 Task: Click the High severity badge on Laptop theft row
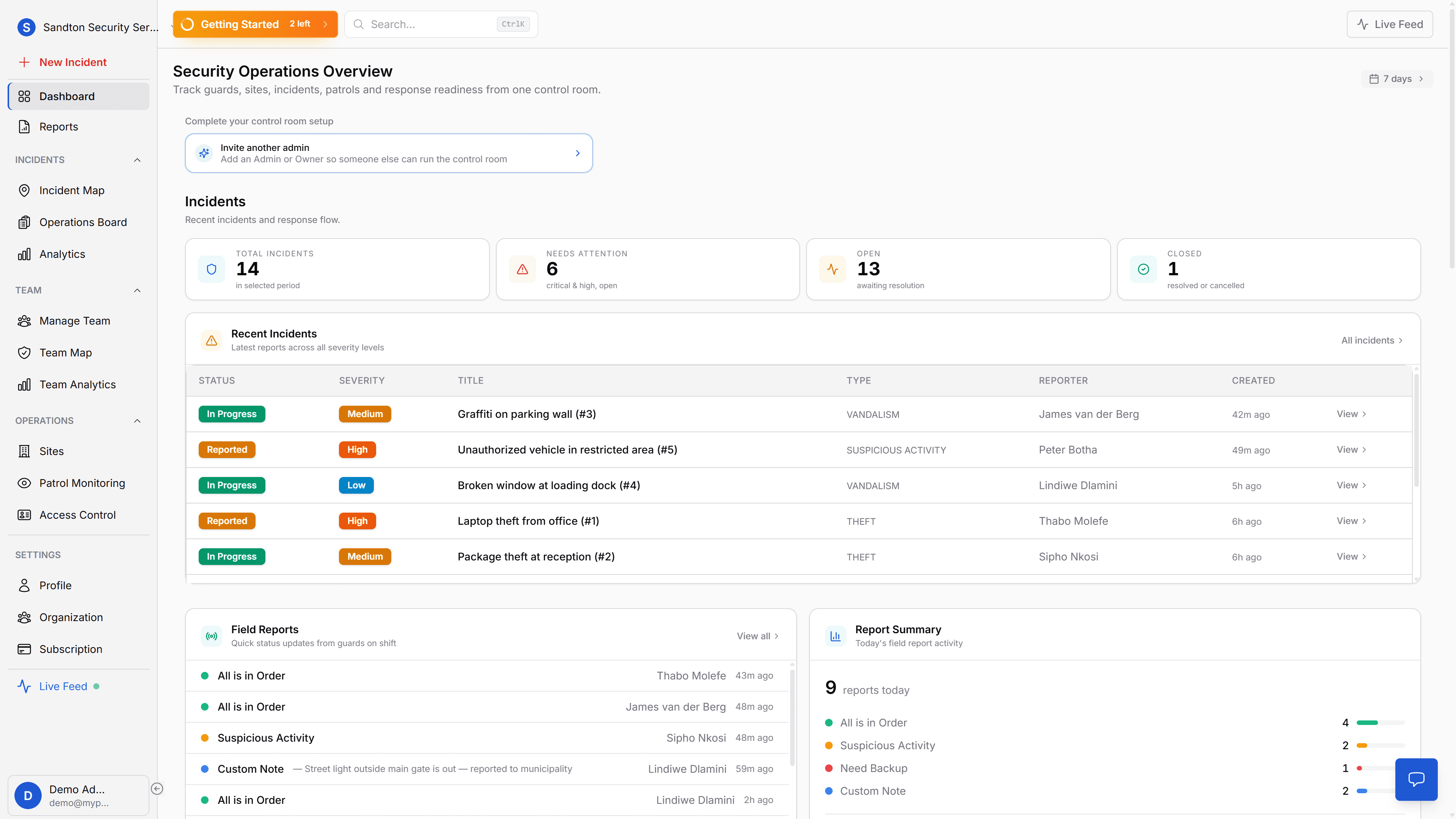(357, 521)
